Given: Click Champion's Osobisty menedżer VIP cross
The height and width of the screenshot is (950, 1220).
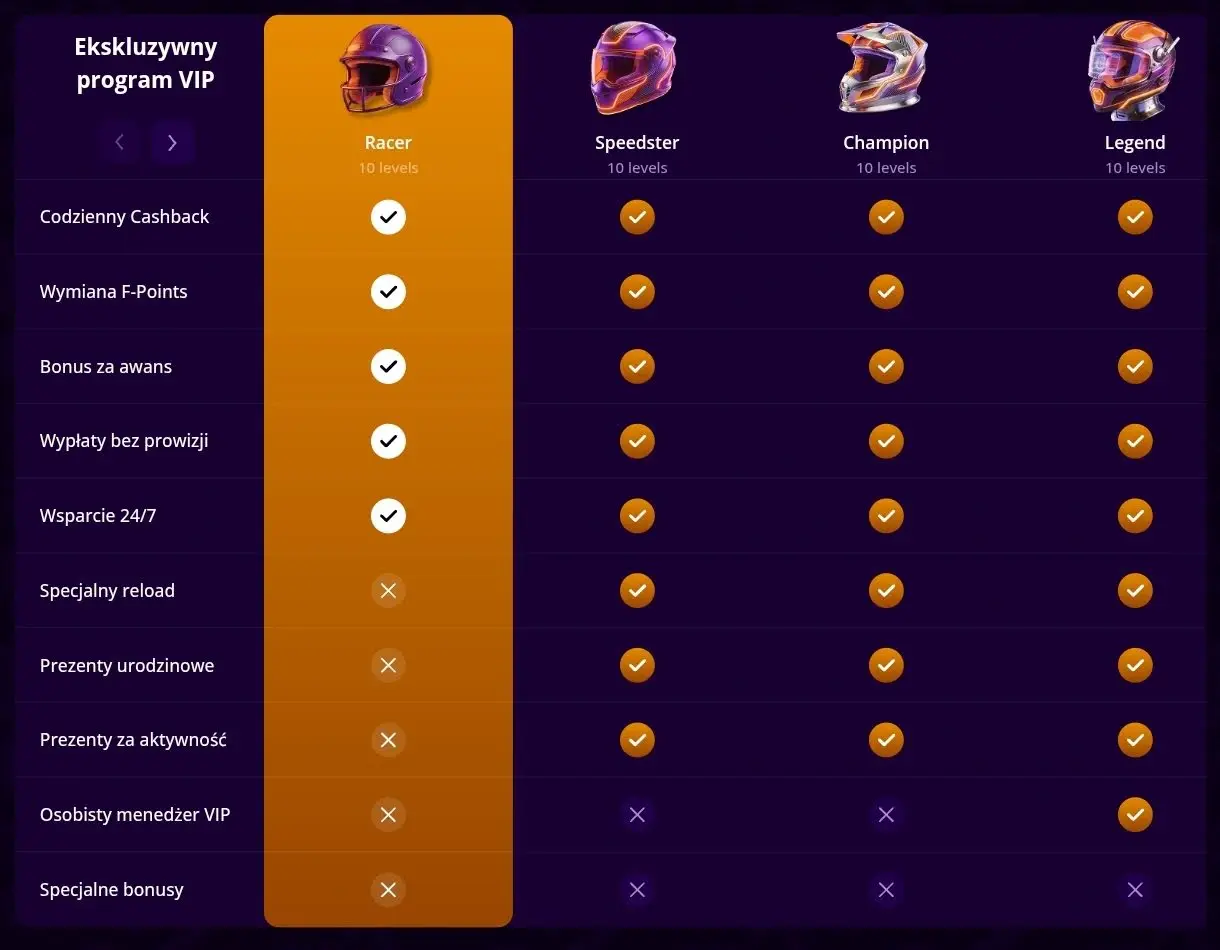Looking at the screenshot, I should coord(886,815).
